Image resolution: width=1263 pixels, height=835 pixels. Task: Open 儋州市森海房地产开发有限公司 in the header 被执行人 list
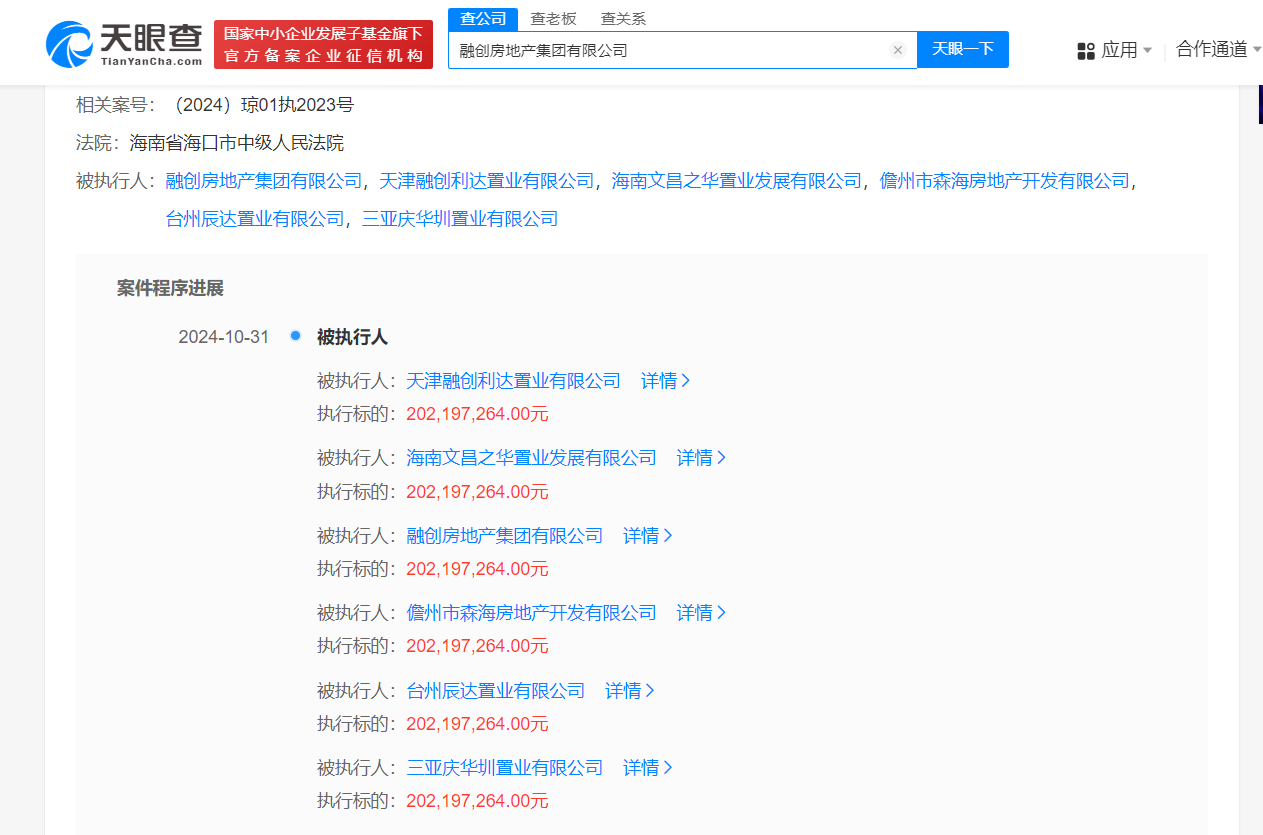coord(1004,181)
